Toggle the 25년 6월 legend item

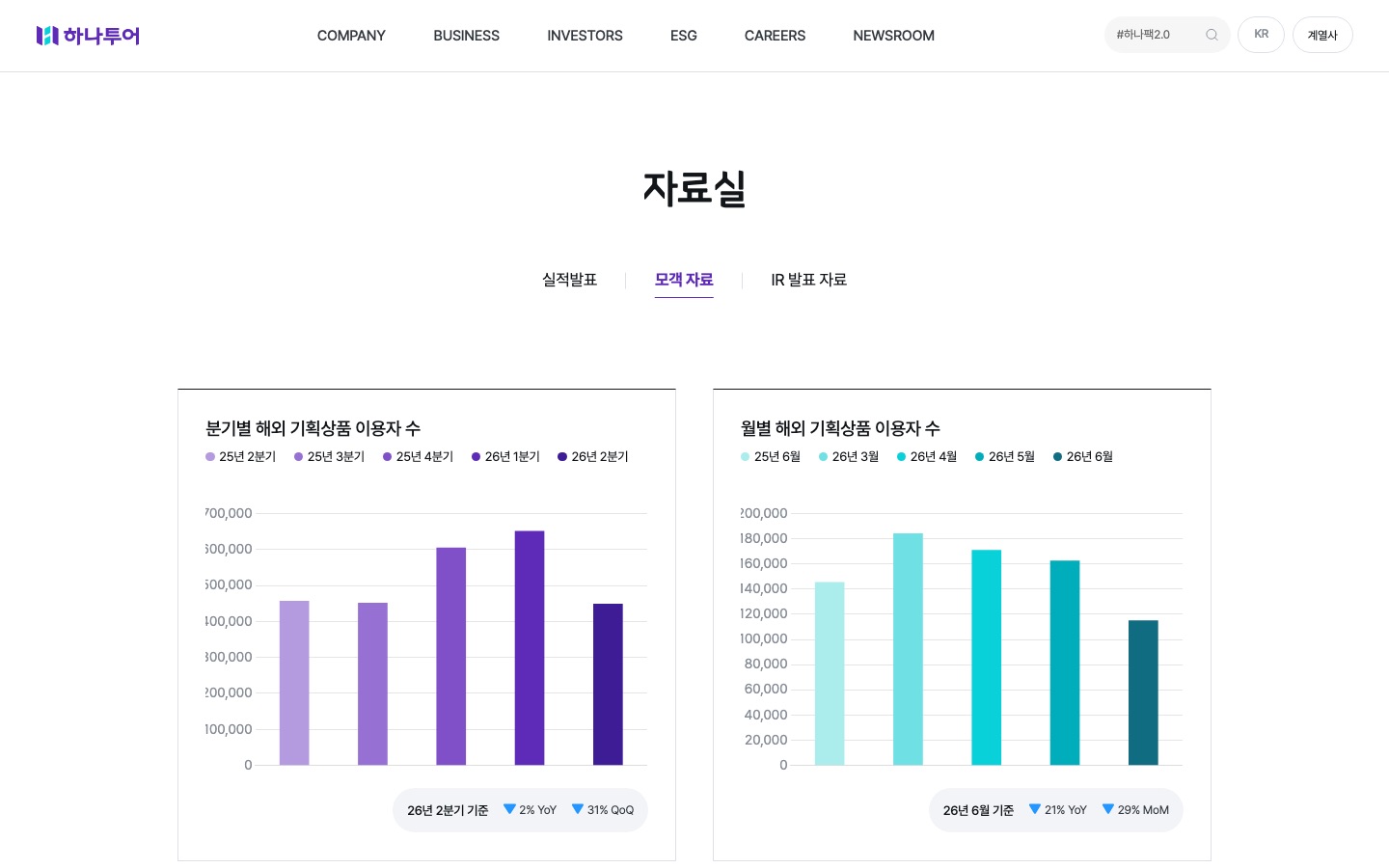coord(771,457)
